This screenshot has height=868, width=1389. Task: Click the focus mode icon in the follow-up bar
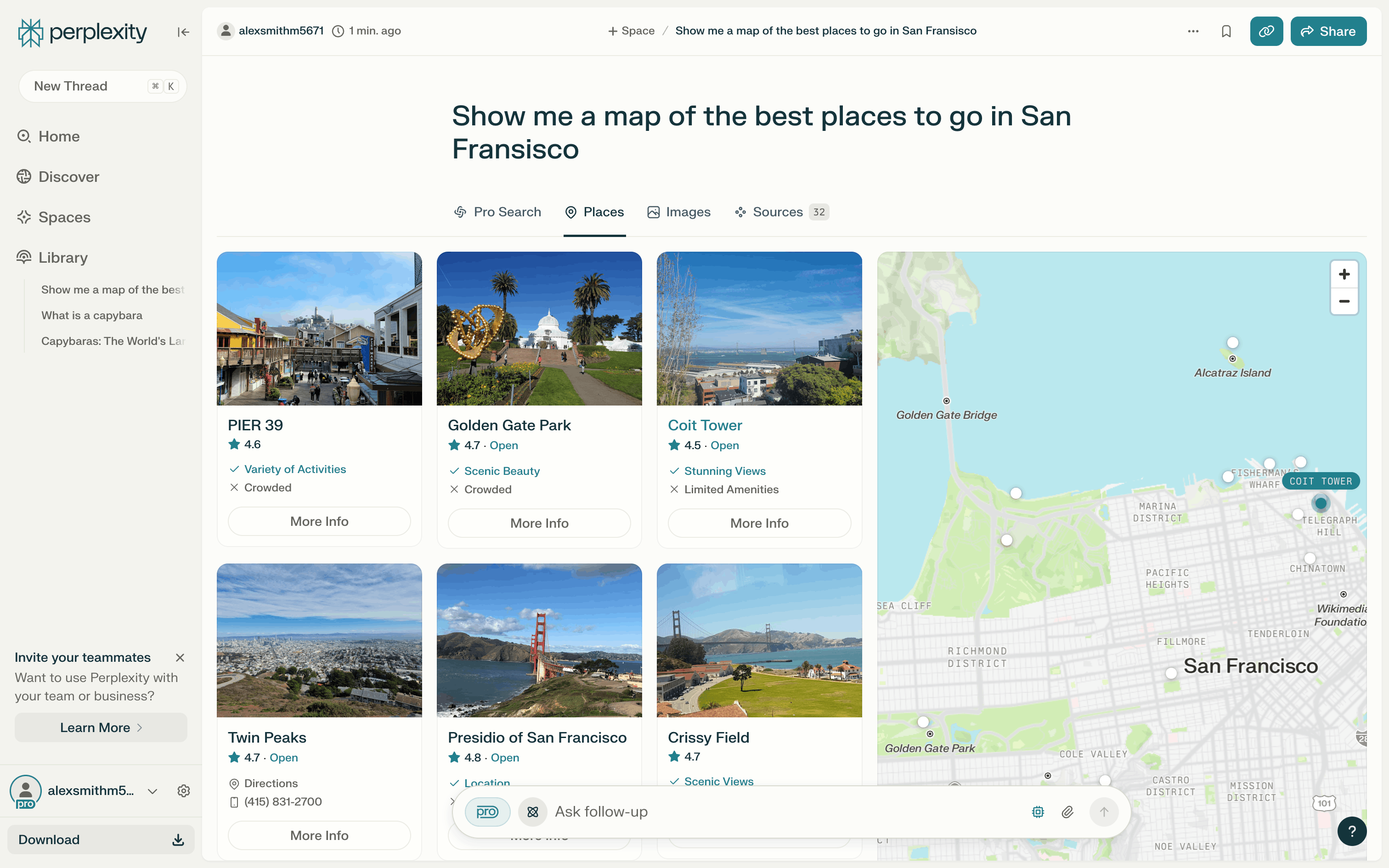pos(533,812)
